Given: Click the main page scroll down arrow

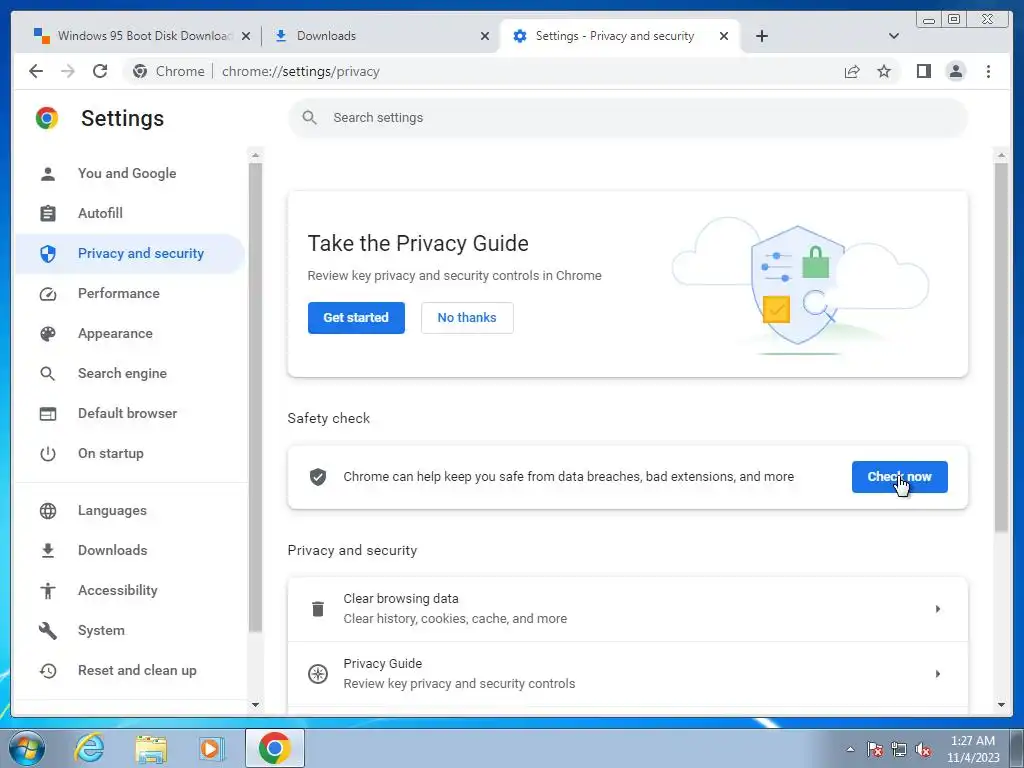Looking at the screenshot, I should [x=1001, y=705].
